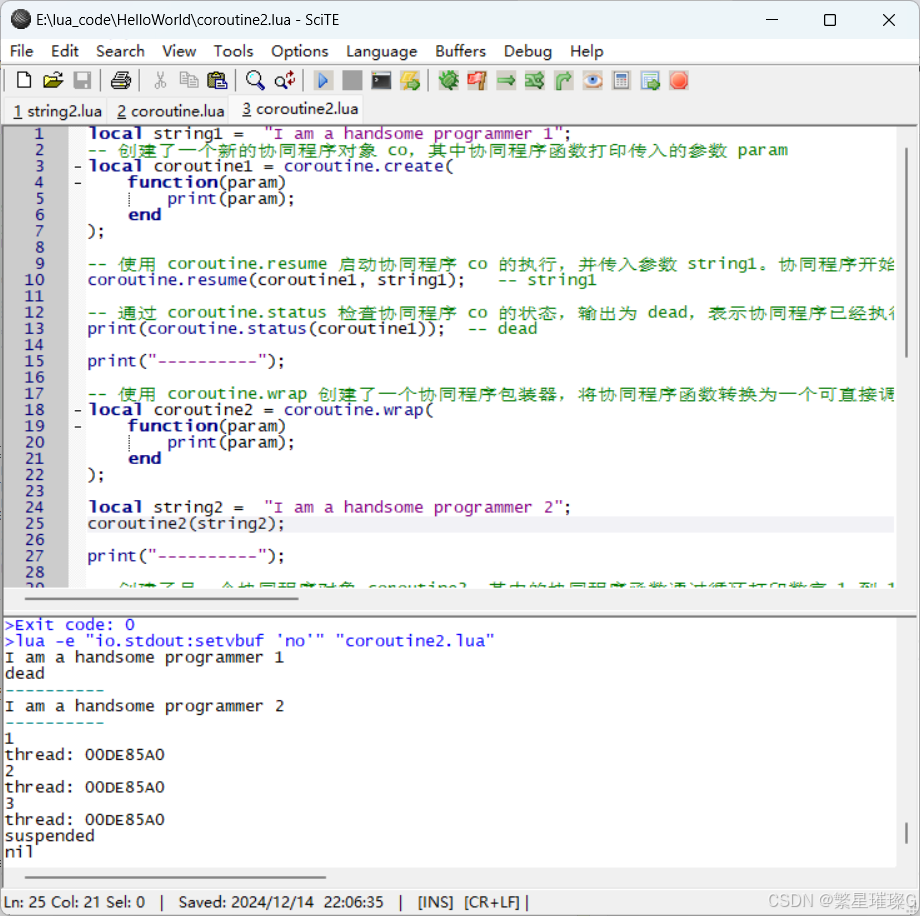920x916 pixels.
Task: Open the Debug menu
Action: click(527, 51)
